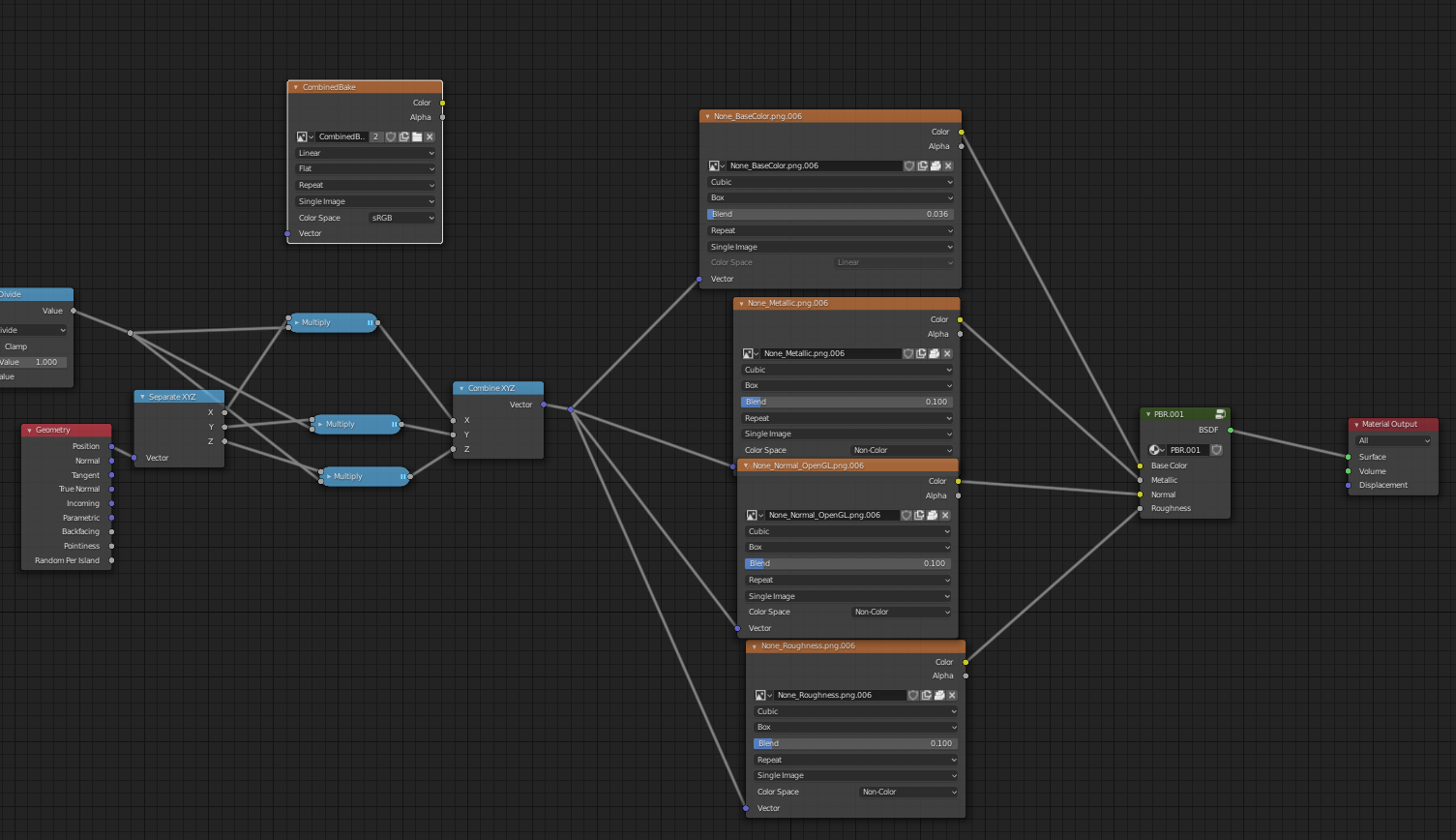The width and height of the screenshot is (1456, 840).
Task: Unpack None_Normal_OpenGL image file
Action: click(933, 515)
